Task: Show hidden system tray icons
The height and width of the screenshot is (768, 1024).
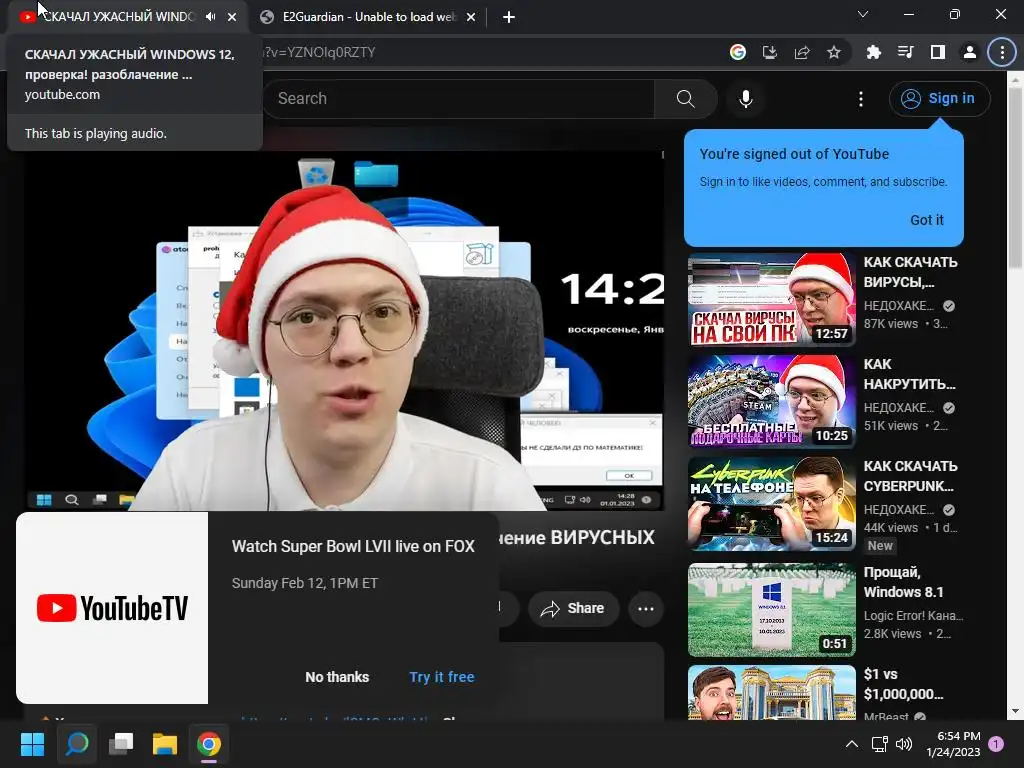Action: click(x=852, y=744)
